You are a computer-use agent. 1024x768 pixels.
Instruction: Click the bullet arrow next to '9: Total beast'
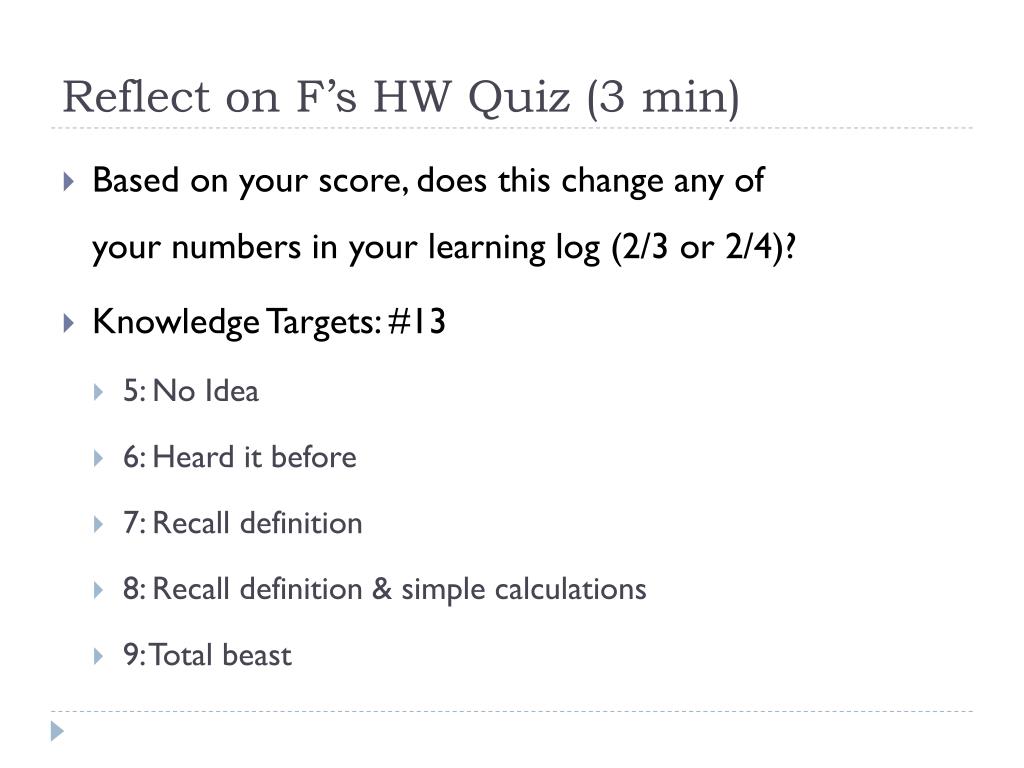(99, 656)
